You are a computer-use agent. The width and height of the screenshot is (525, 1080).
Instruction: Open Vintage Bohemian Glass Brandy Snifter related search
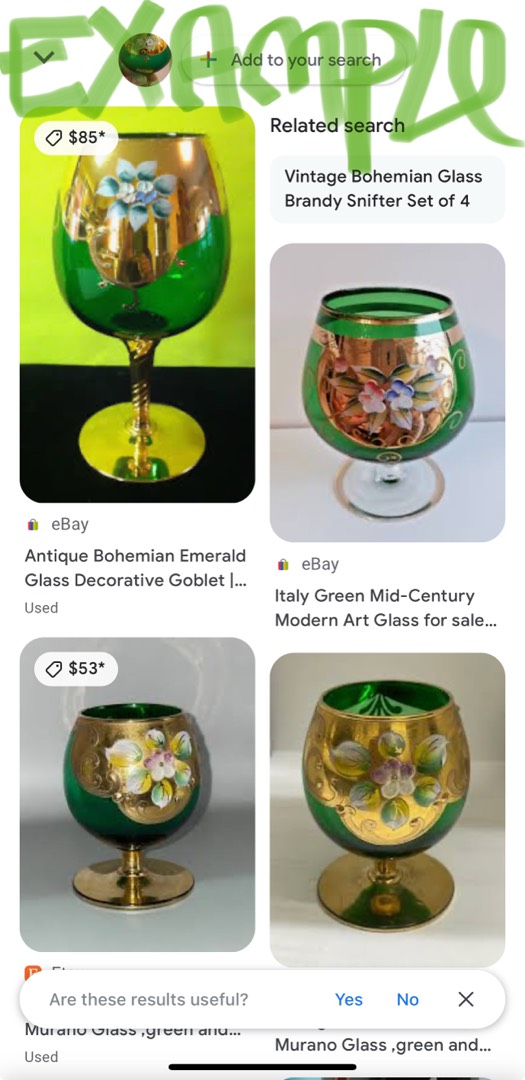pyautogui.click(x=387, y=189)
